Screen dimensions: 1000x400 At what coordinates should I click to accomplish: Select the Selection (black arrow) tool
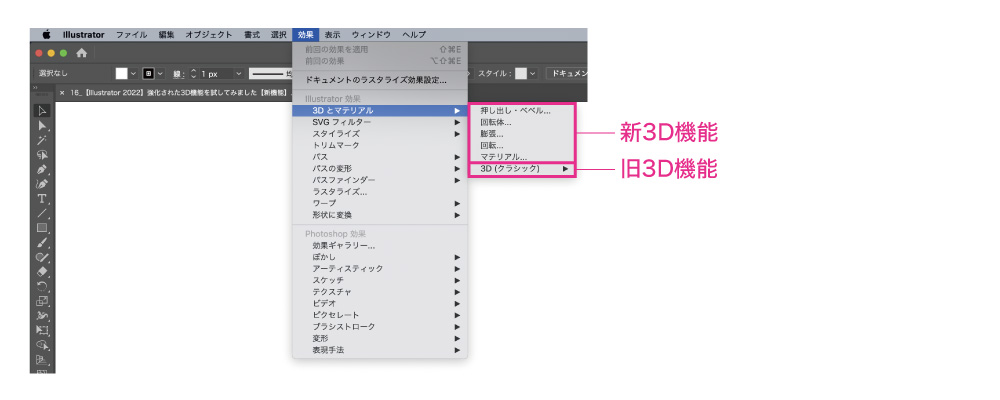[x=42, y=111]
